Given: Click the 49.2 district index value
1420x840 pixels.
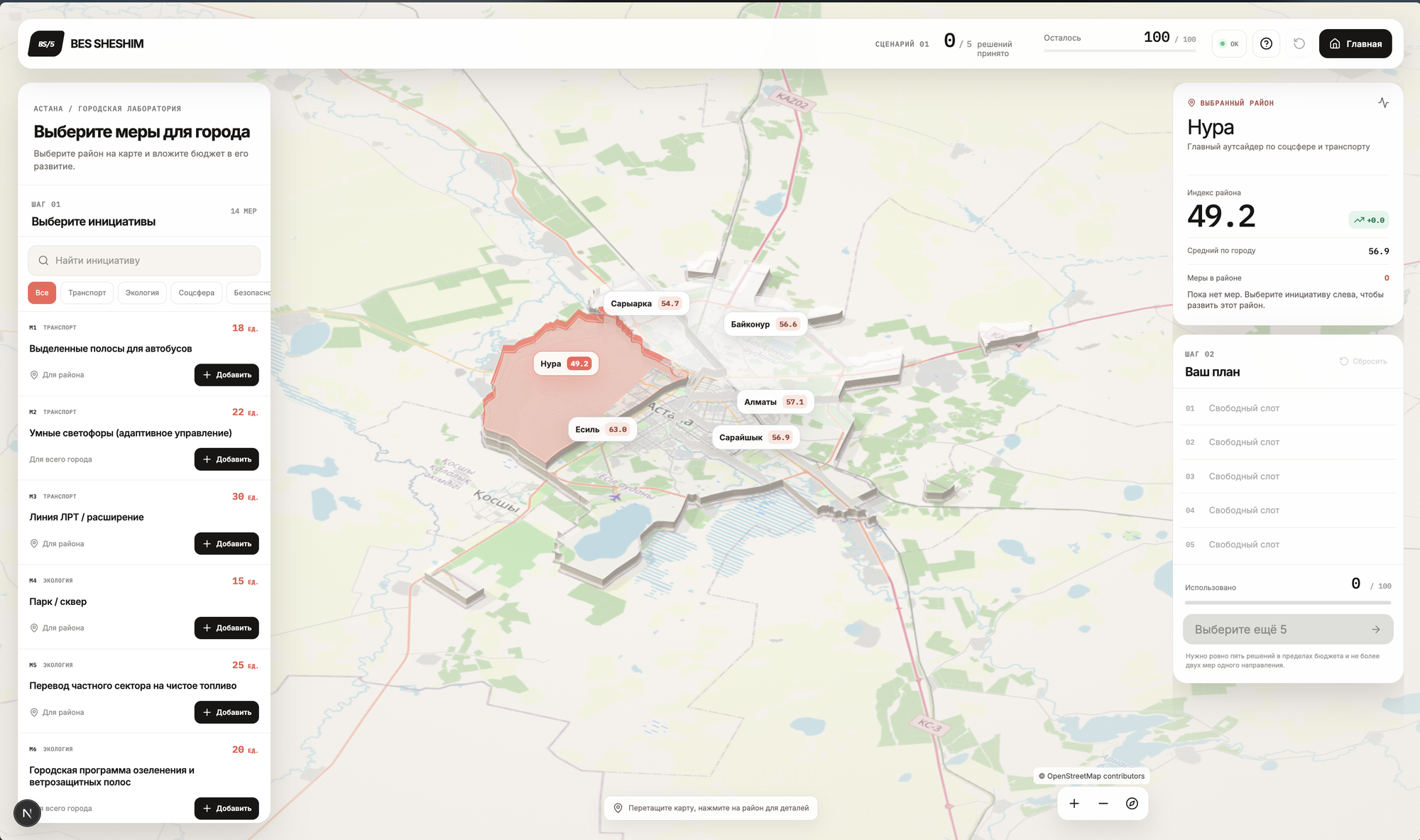Looking at the screenshot, I should click(x=1221, y=217).
